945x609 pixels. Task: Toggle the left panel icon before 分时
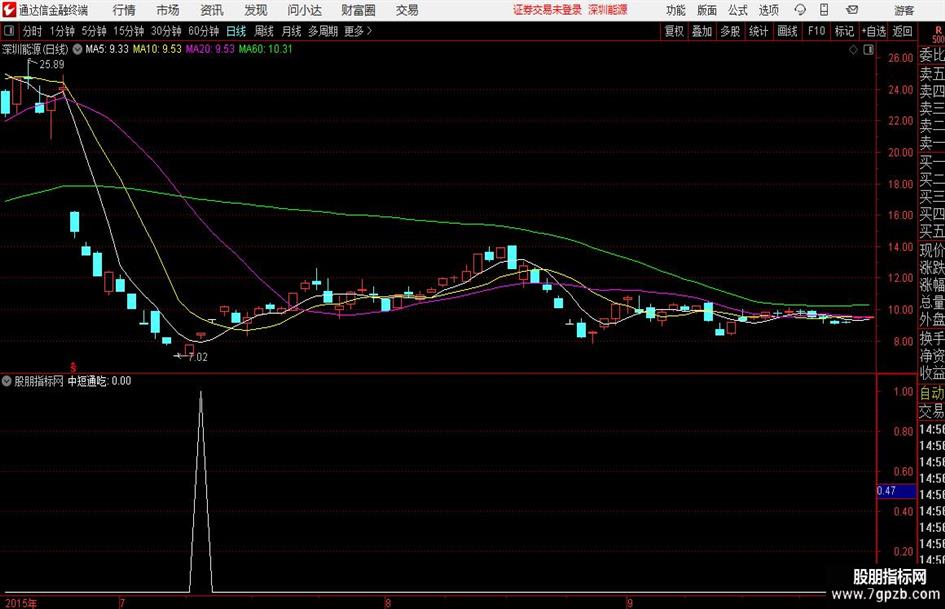(x=9, y=31)
